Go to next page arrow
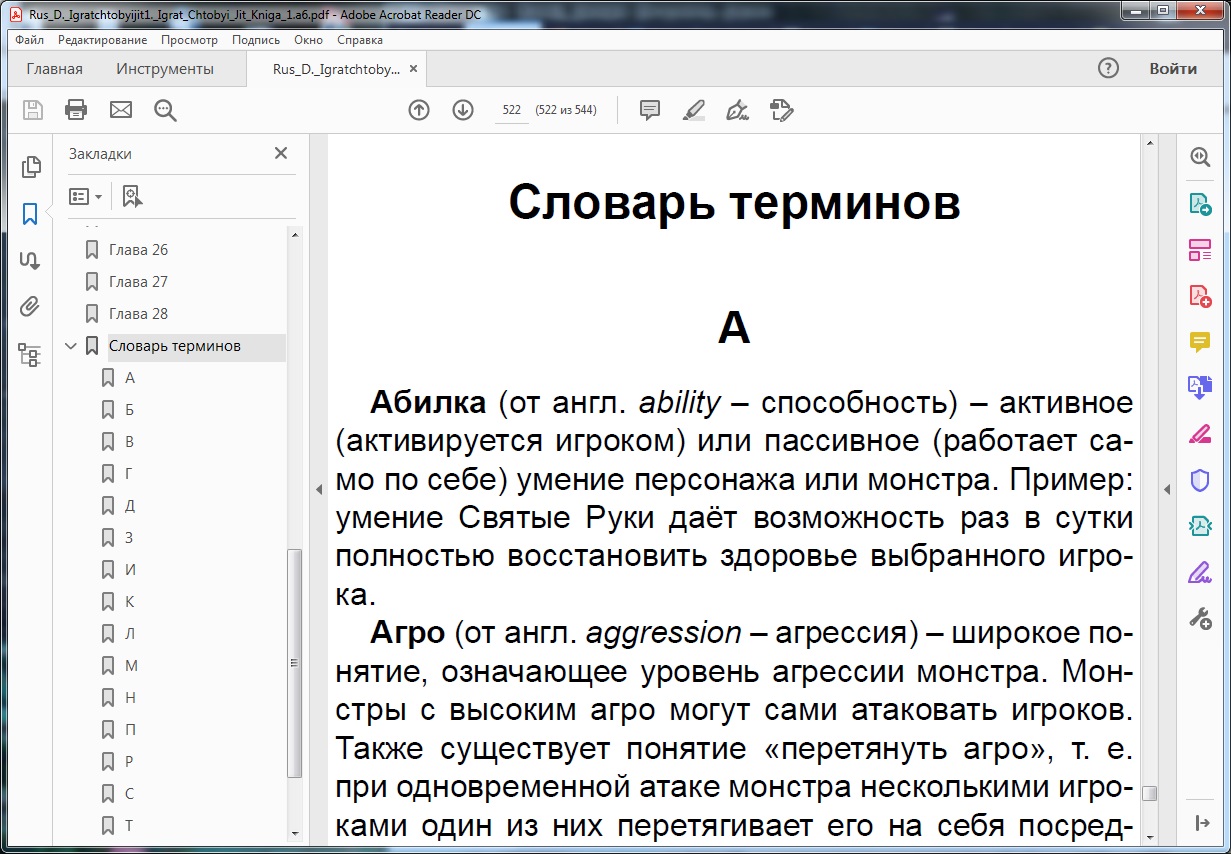Viewport: 1231px width, 854px height. (463, 110)
